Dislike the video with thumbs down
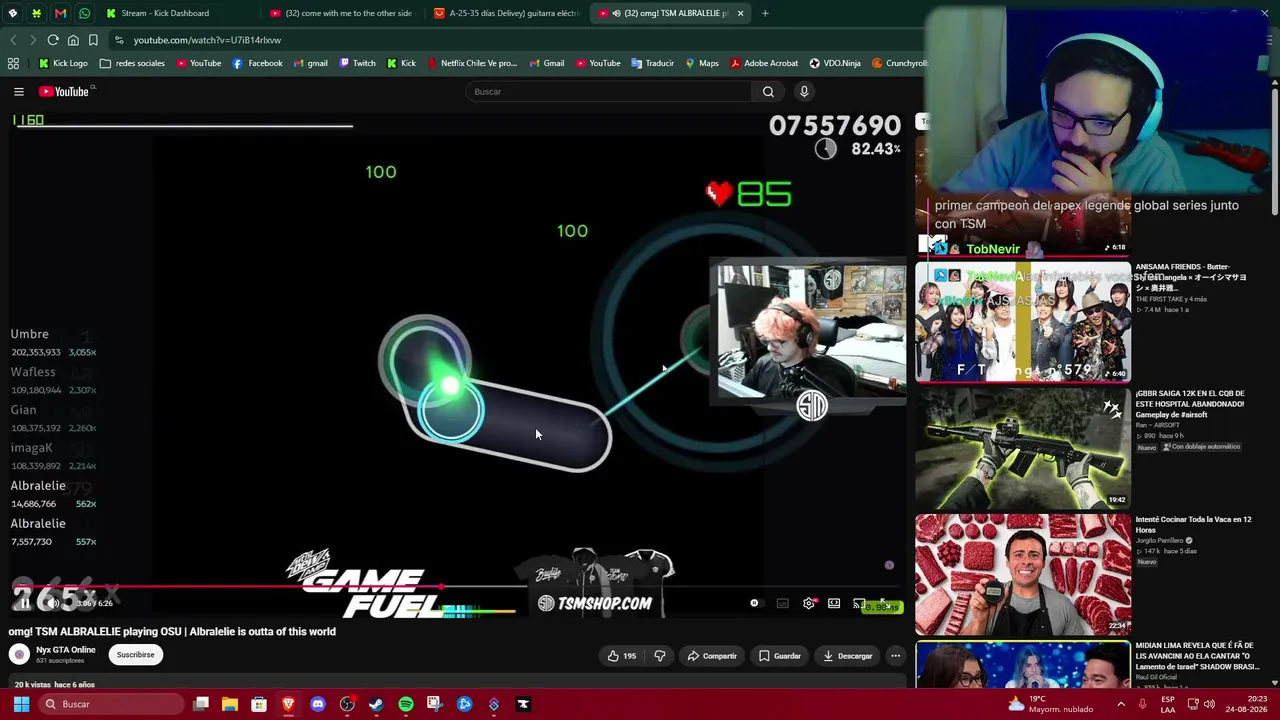 [x=660, y=656]
